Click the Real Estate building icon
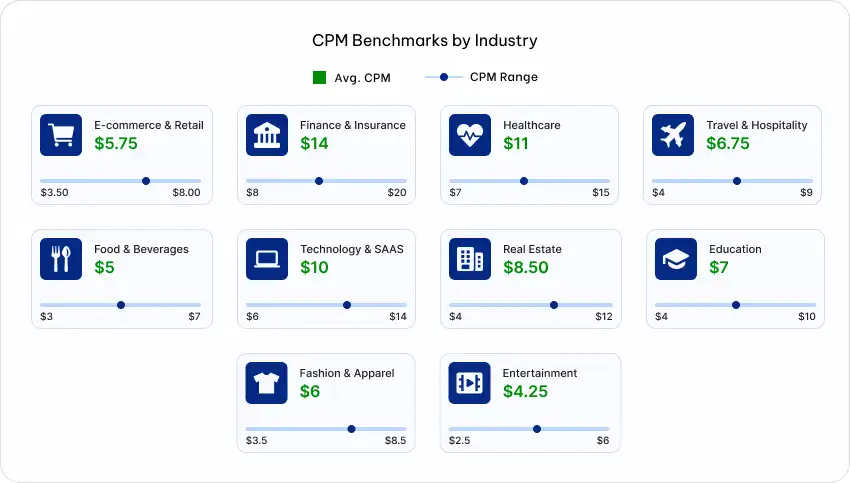This screenshot has height=483, width=850. coord(470,259)
